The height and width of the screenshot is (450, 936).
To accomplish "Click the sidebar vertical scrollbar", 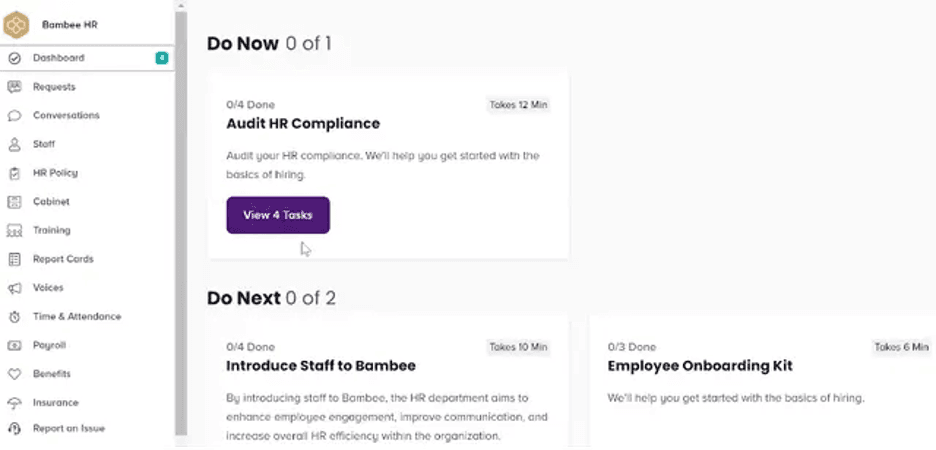I will click(x=180, y=220).
